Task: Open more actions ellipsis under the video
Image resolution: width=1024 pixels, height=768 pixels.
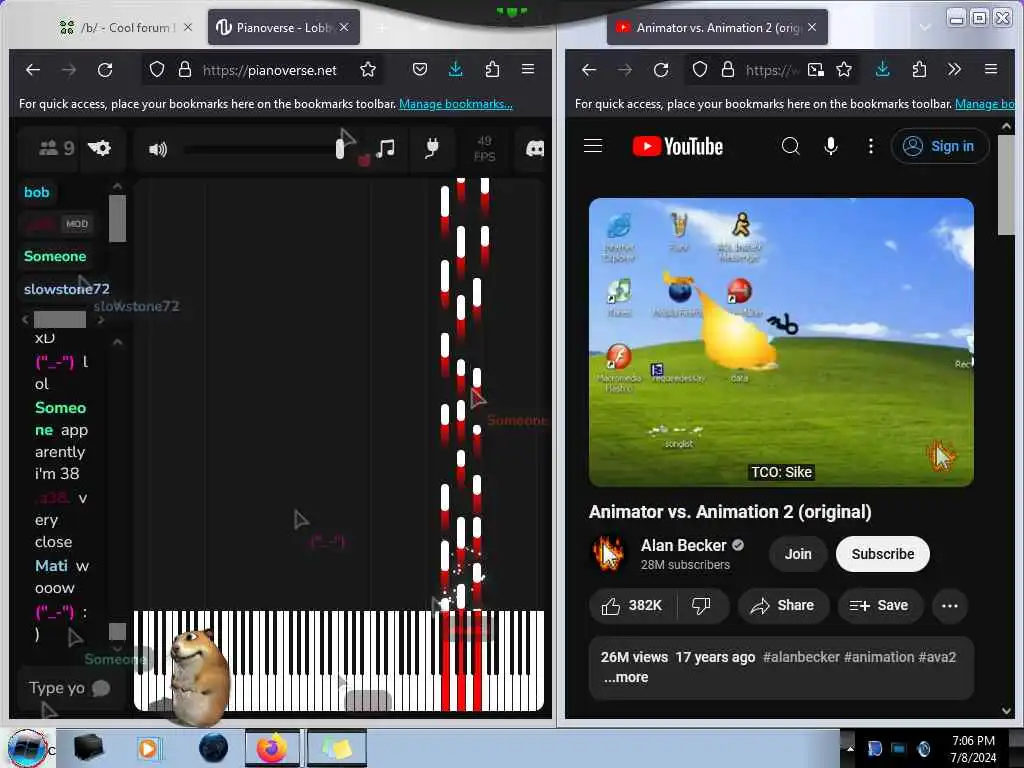Action: [949, 606]
